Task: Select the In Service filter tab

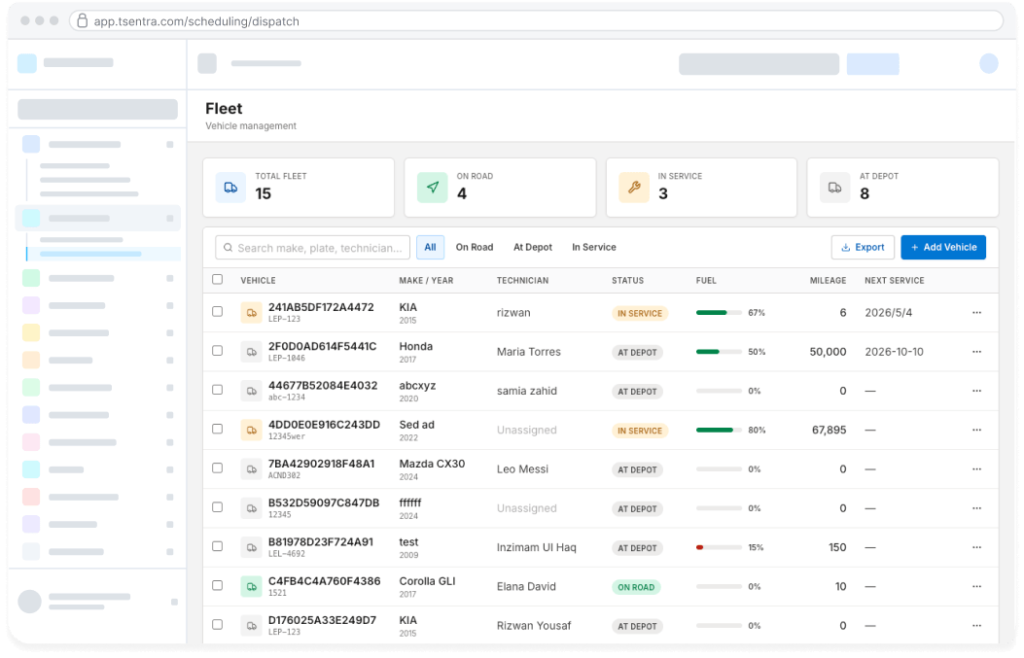Action: coord(594,247)
